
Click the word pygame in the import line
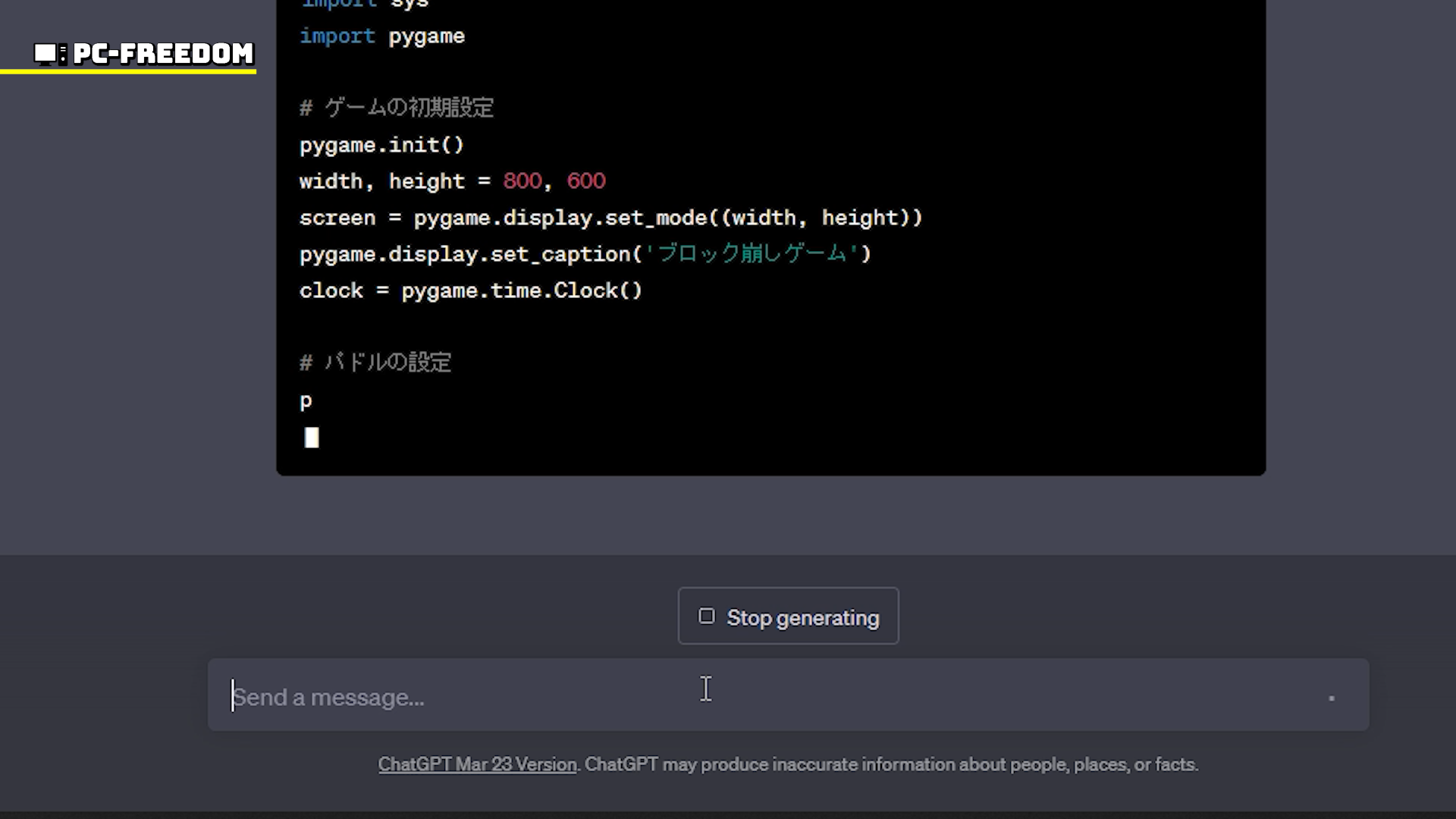point(426,36)
